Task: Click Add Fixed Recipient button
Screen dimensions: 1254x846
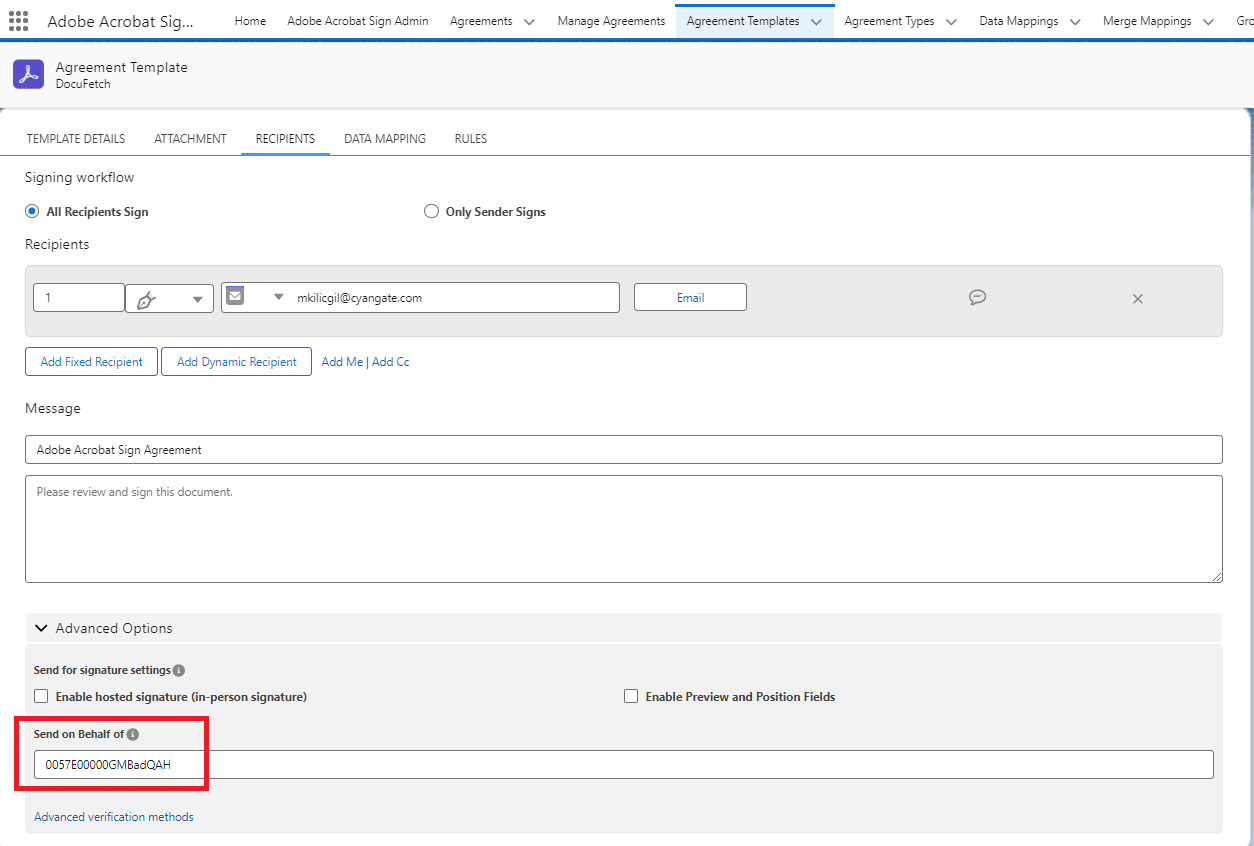Action: point(91,362)
